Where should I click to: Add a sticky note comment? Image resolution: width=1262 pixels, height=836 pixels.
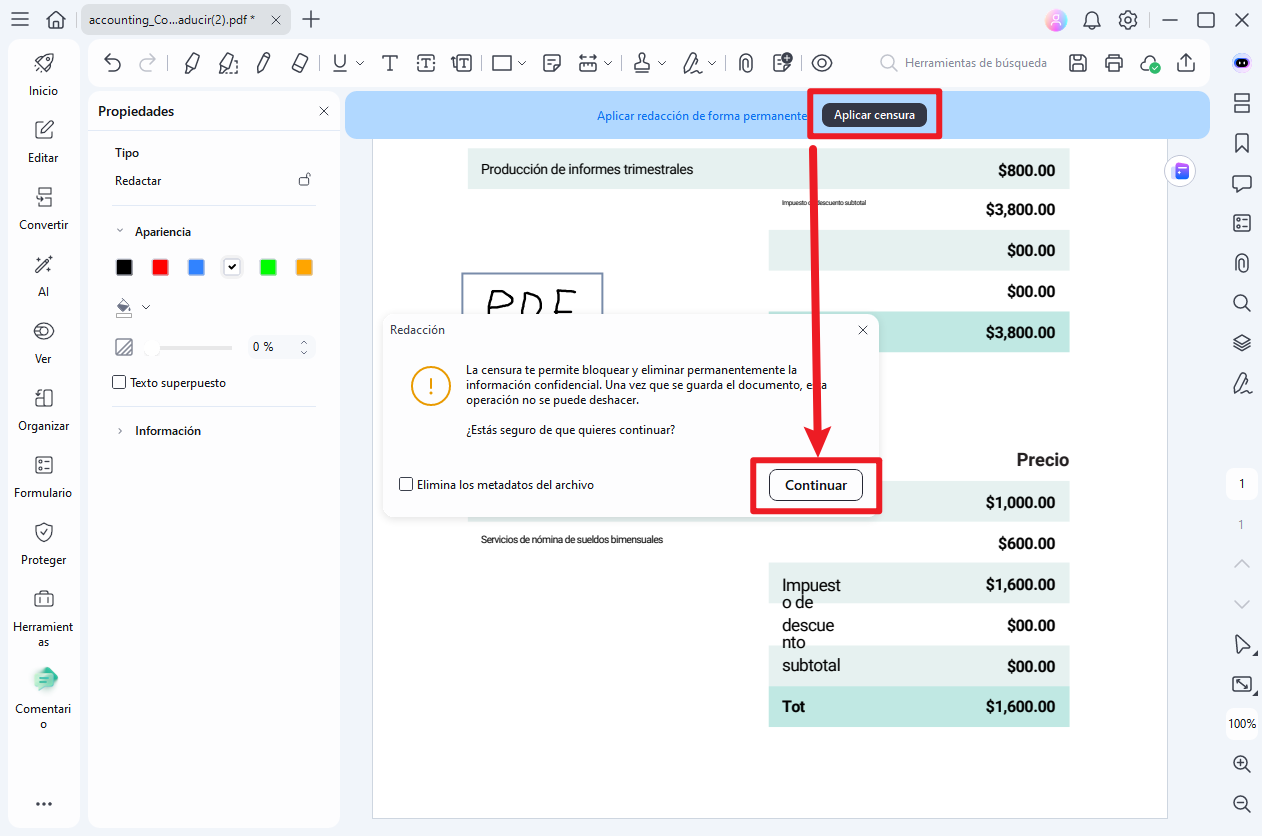click(551, 62)
